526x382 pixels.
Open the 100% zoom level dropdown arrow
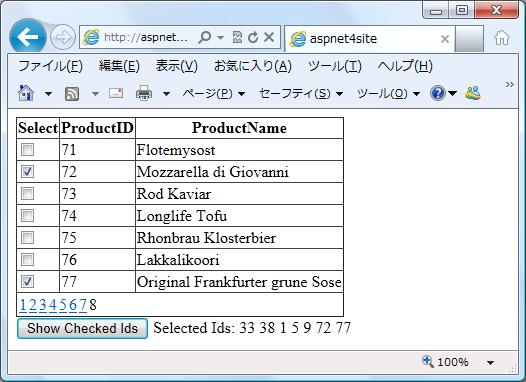[x=490, y=363]
